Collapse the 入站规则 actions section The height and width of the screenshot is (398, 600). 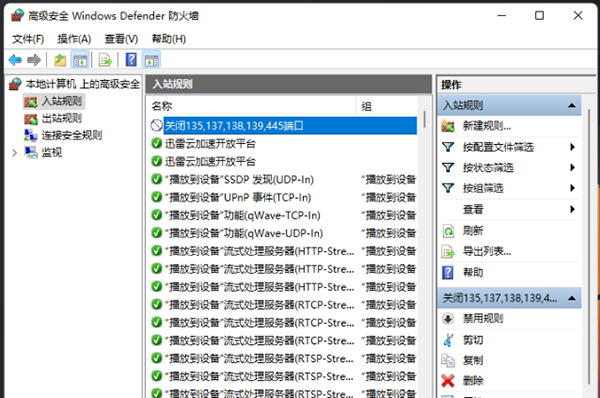tap(572, 106)
